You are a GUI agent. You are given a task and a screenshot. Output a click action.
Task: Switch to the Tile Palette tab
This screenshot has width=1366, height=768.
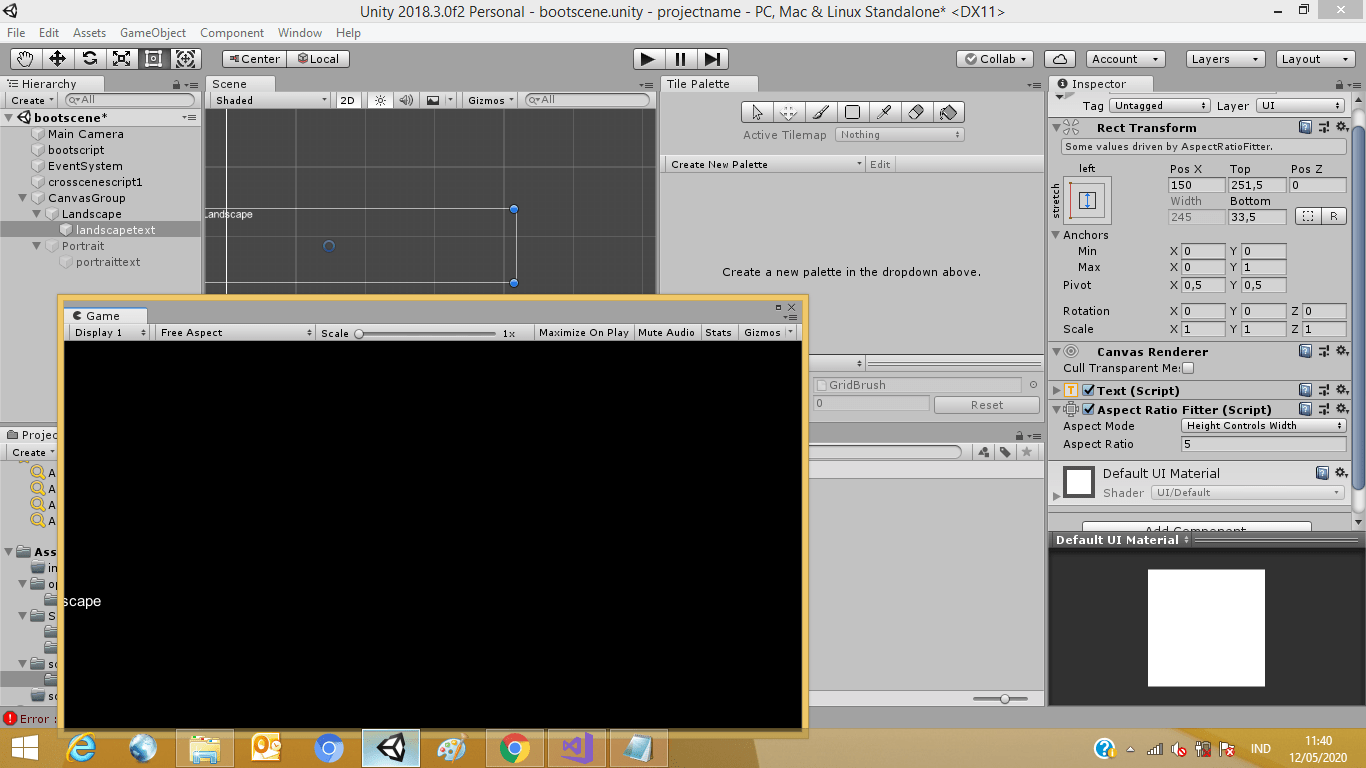(698, 84)
